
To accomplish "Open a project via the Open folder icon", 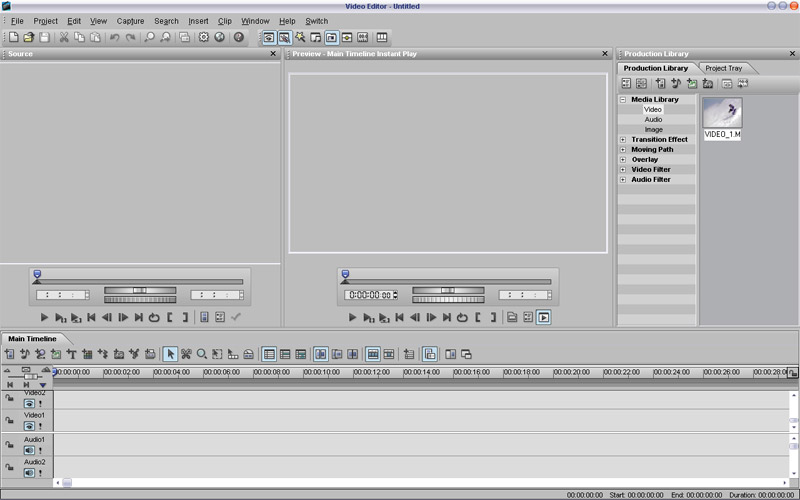I will 29,37.
